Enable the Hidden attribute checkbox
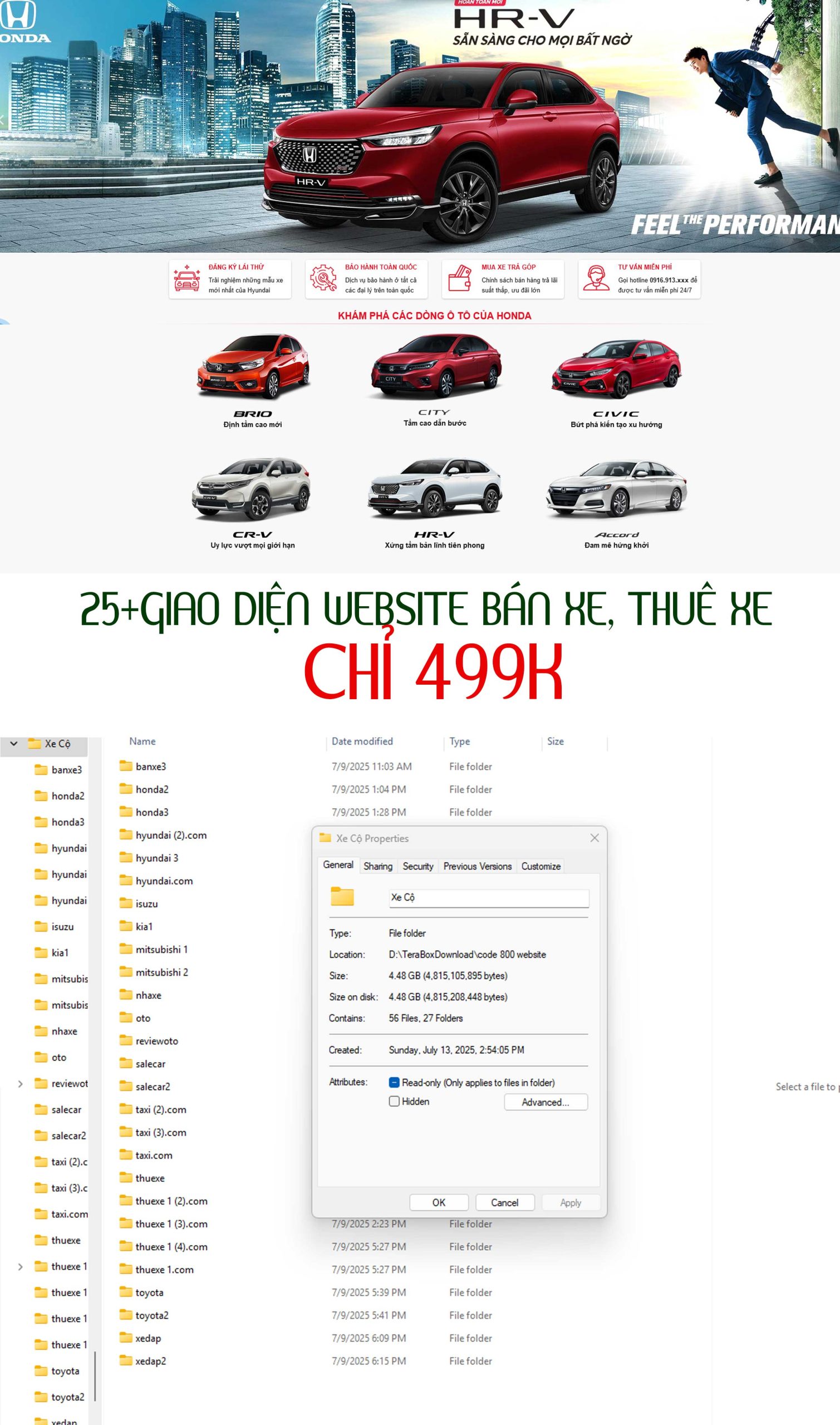This screenshot has height=1425, width=840. click(395, 1100)
